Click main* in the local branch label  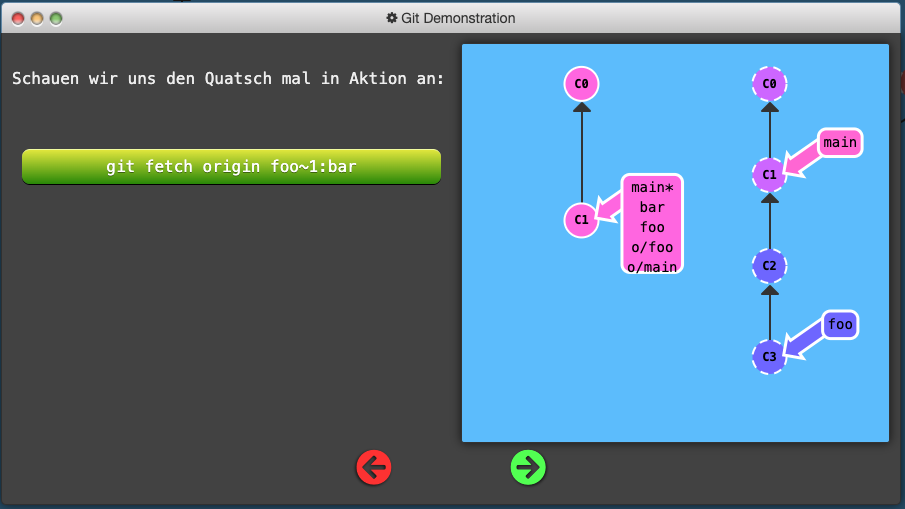(652, 187)
